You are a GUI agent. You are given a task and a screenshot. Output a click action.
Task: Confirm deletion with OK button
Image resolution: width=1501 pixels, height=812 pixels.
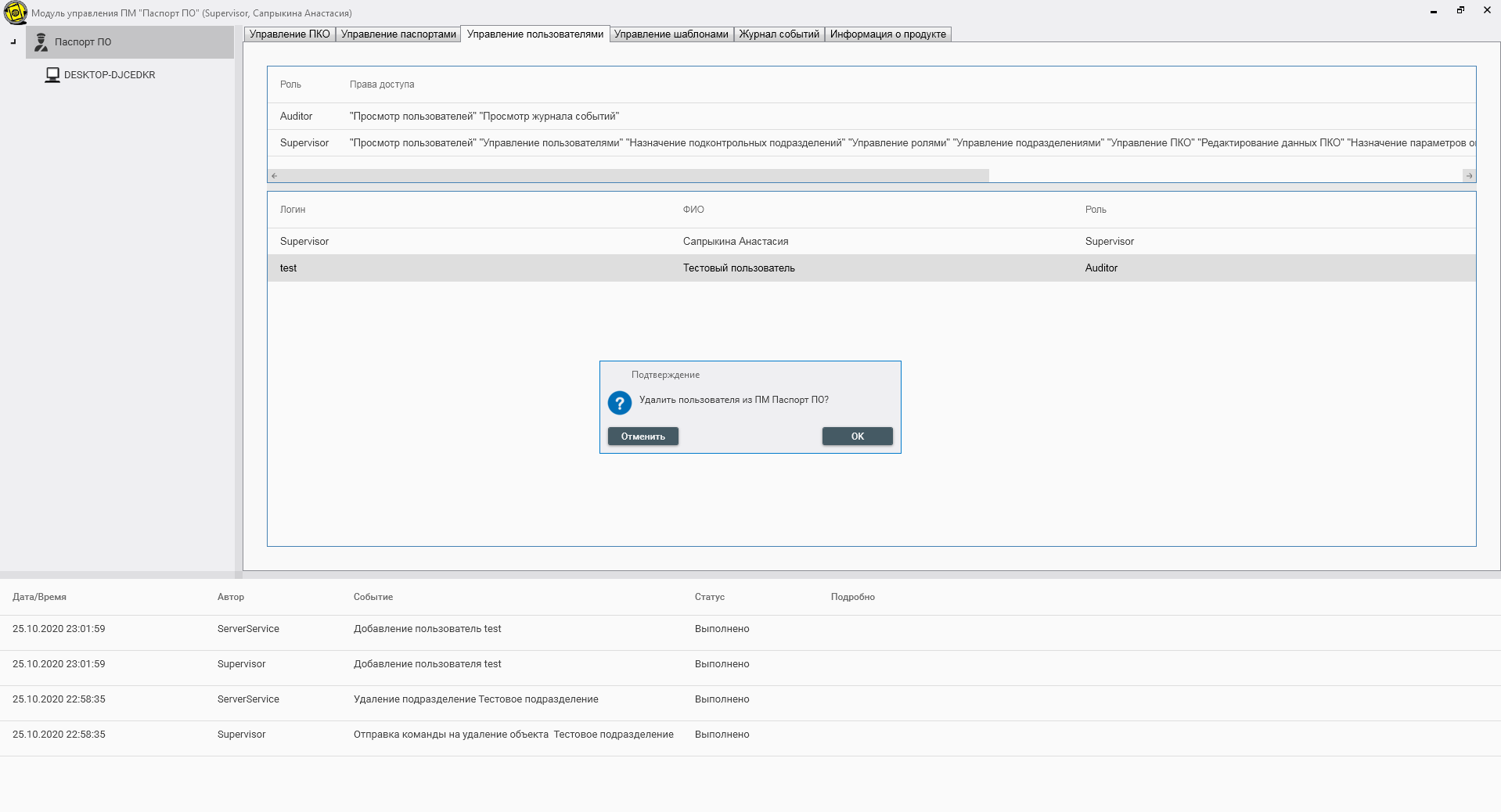tap(857, 437)
